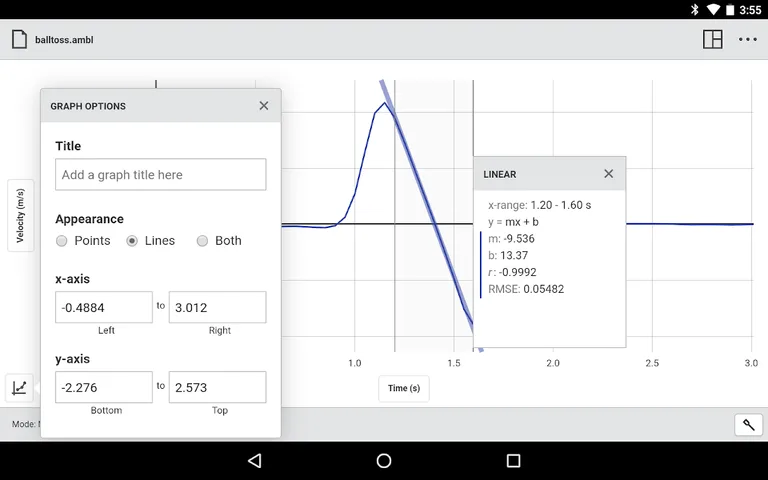The image size is (768, 480).
Task: Select the Lines appearance radio button
Action: pyautogui.click(x=132, y=241)
